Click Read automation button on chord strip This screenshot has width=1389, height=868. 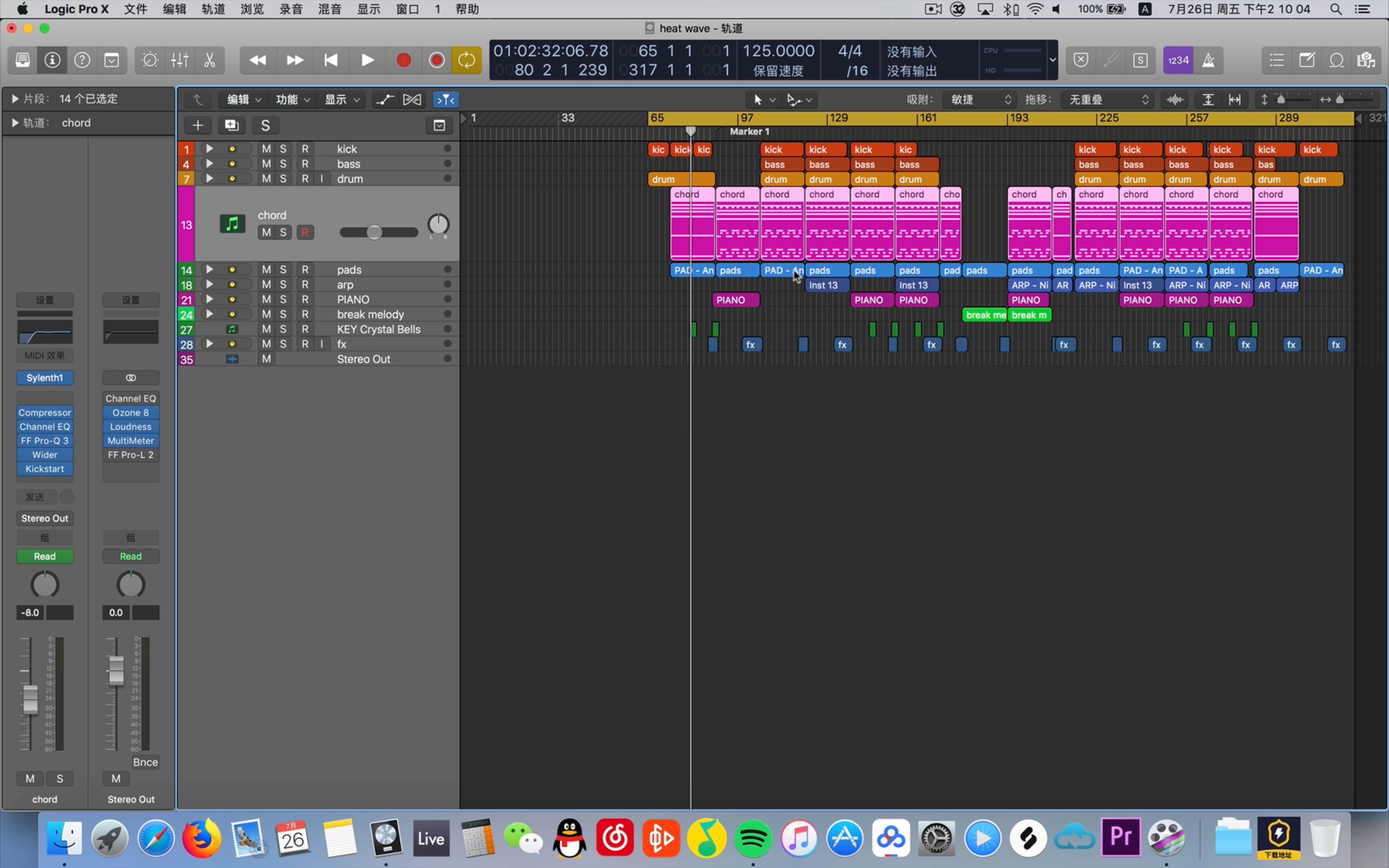click(45, 556)
